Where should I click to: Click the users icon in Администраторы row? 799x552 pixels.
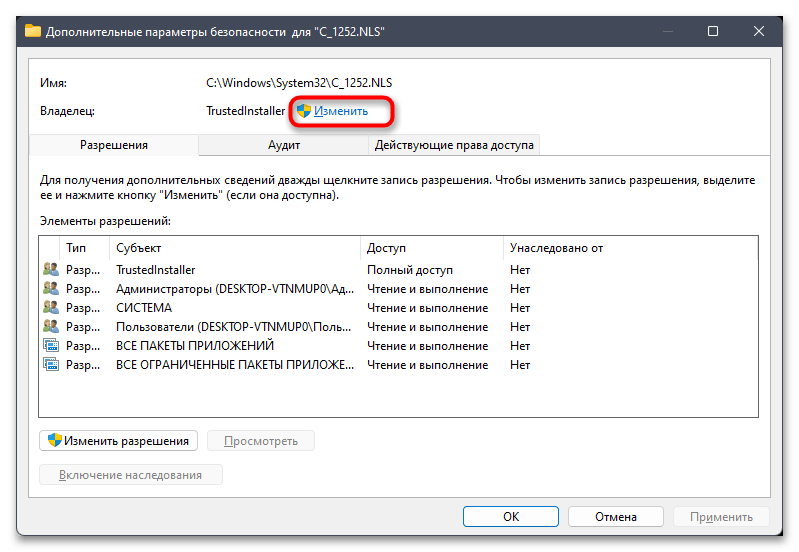point(51,288)
